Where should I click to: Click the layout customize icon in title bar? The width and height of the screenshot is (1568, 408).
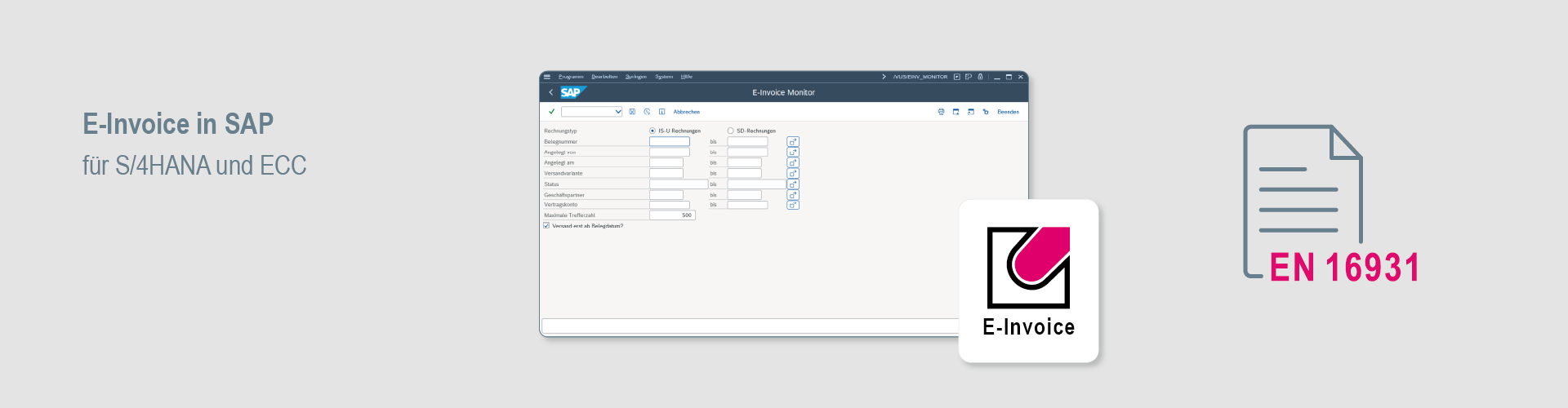coord(969,77)
